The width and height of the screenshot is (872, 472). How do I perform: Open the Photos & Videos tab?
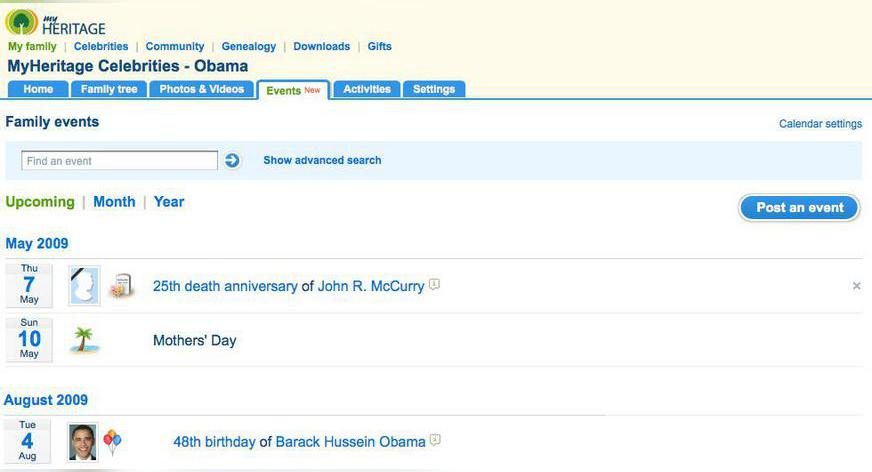(x=202, y=89)
